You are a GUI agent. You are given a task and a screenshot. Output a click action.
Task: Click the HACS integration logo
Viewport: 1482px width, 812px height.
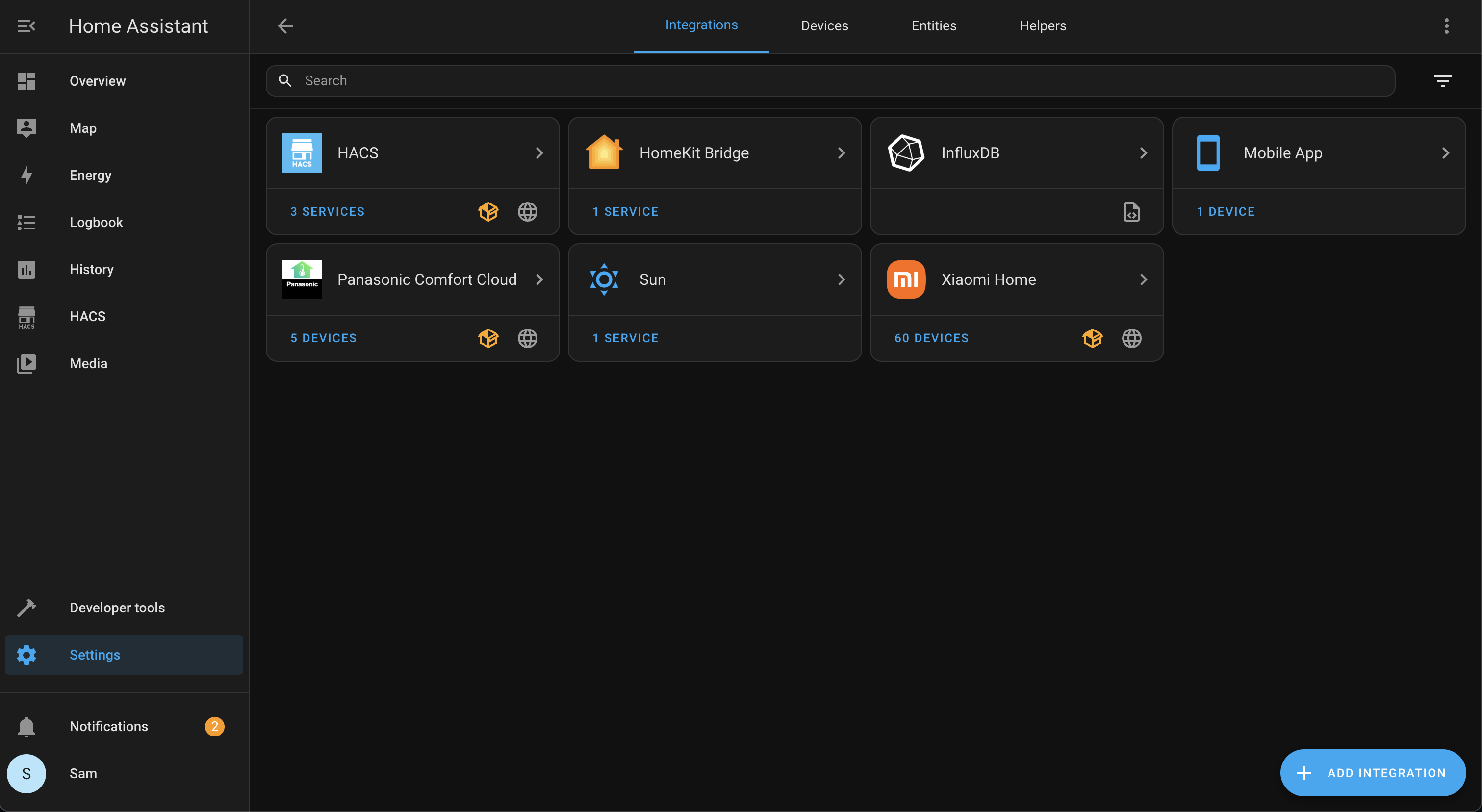point(302,153)
